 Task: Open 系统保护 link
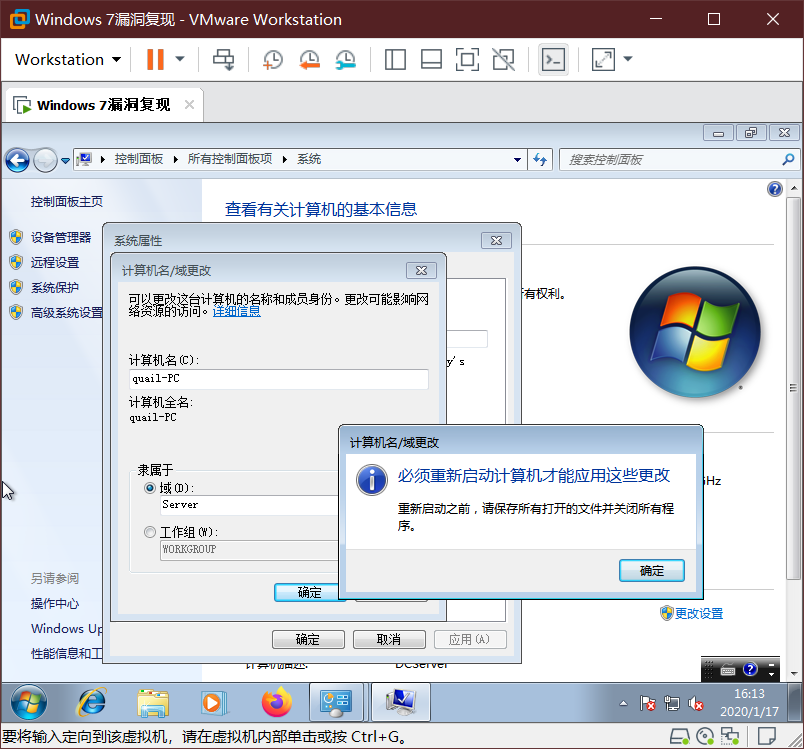pos(55,288)
